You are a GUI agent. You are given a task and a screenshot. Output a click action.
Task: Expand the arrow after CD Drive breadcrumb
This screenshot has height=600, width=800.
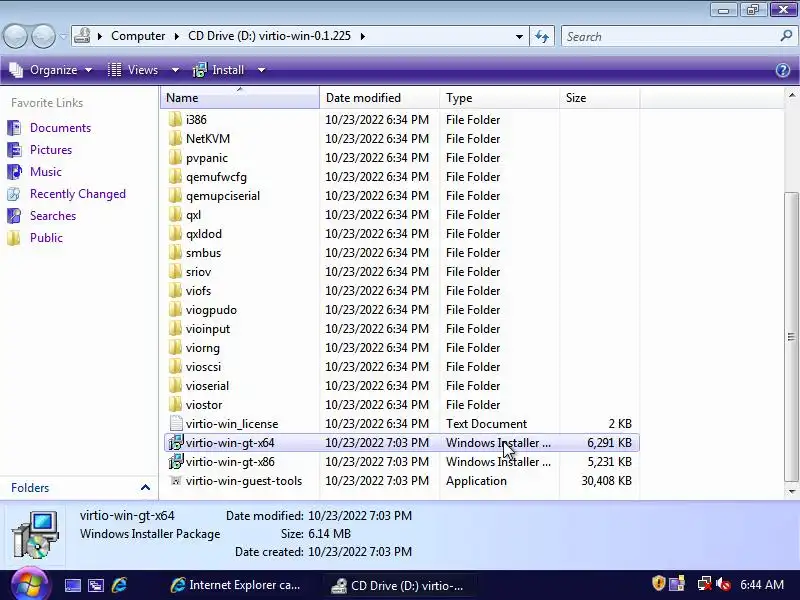362,36
